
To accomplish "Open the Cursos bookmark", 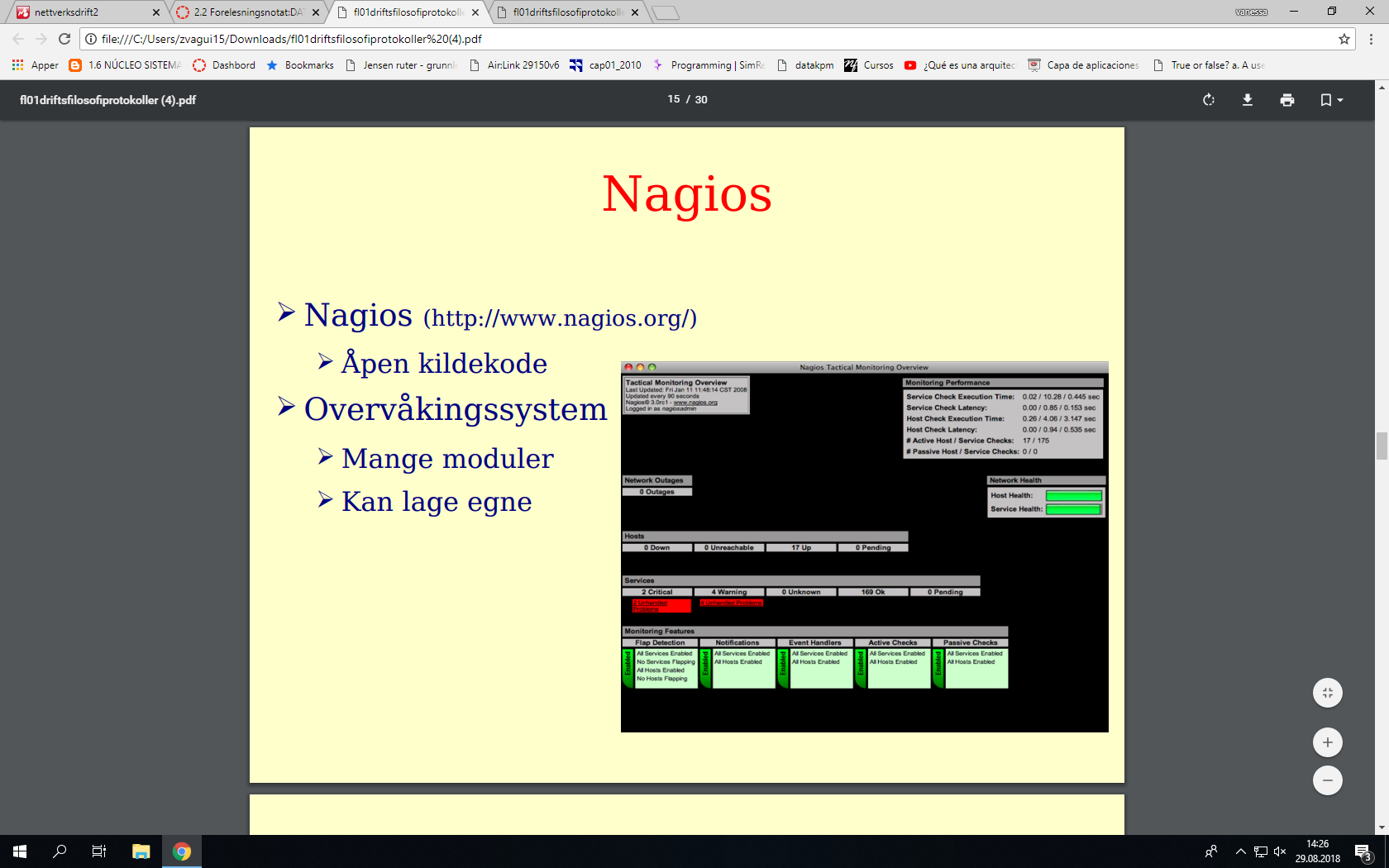I will click(x=869, y=65).
